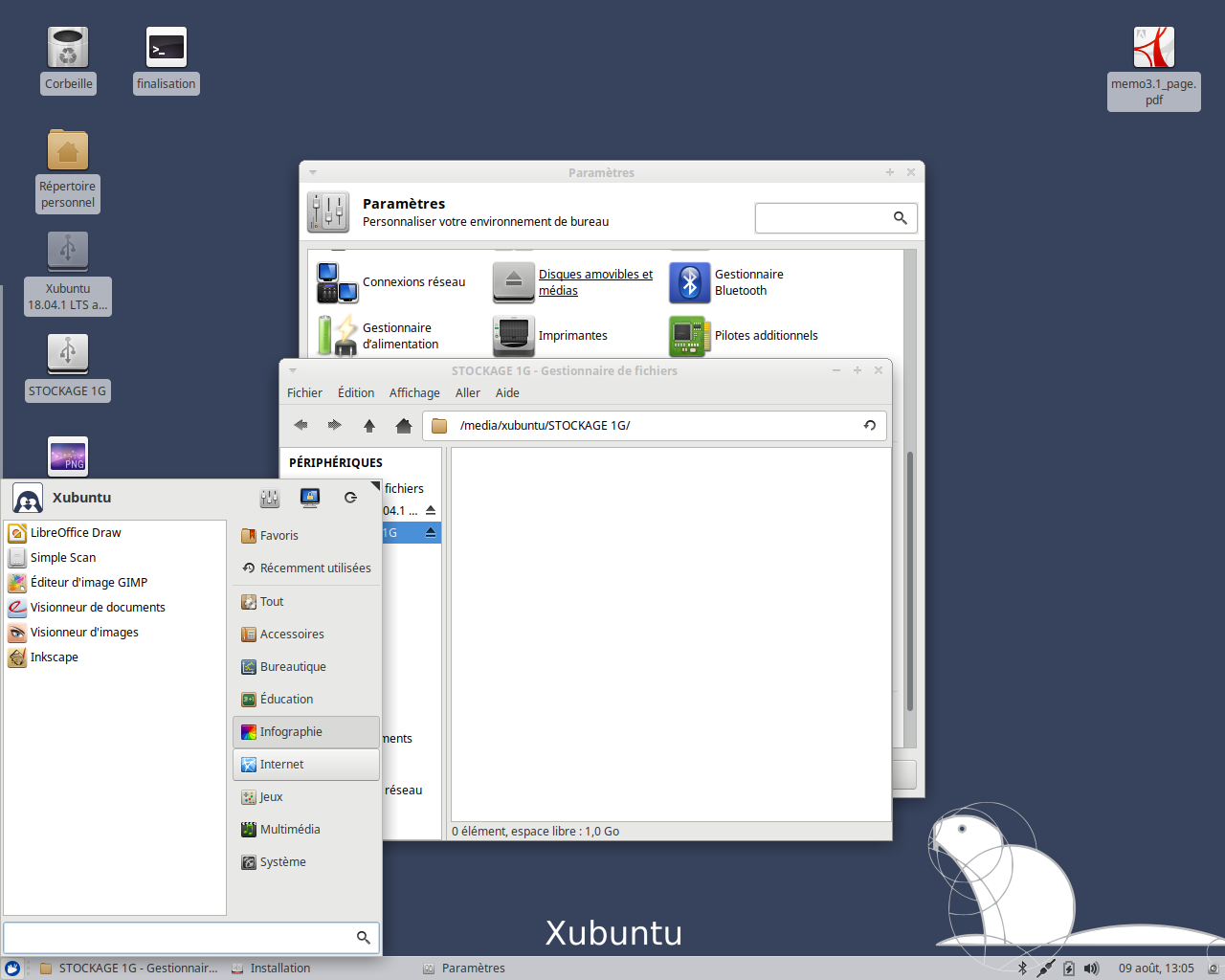Open the Aide menu in file manager
The image size is (1225, 980).
click(507, 393)
